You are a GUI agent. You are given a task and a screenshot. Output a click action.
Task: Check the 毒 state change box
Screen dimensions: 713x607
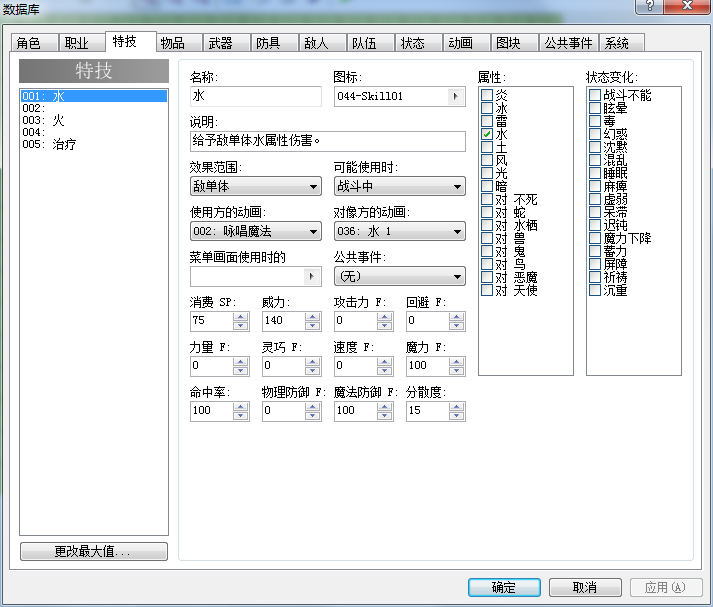[595, 121]
